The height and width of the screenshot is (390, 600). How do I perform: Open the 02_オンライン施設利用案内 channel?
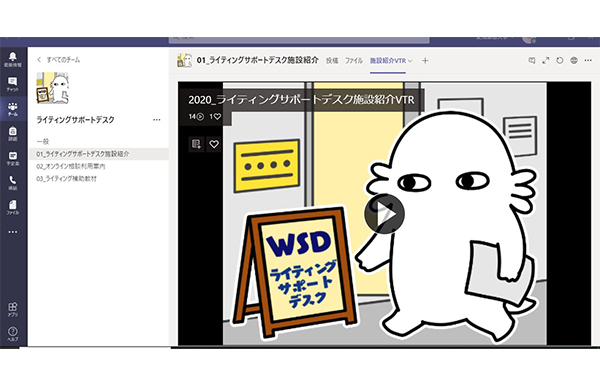71,166
